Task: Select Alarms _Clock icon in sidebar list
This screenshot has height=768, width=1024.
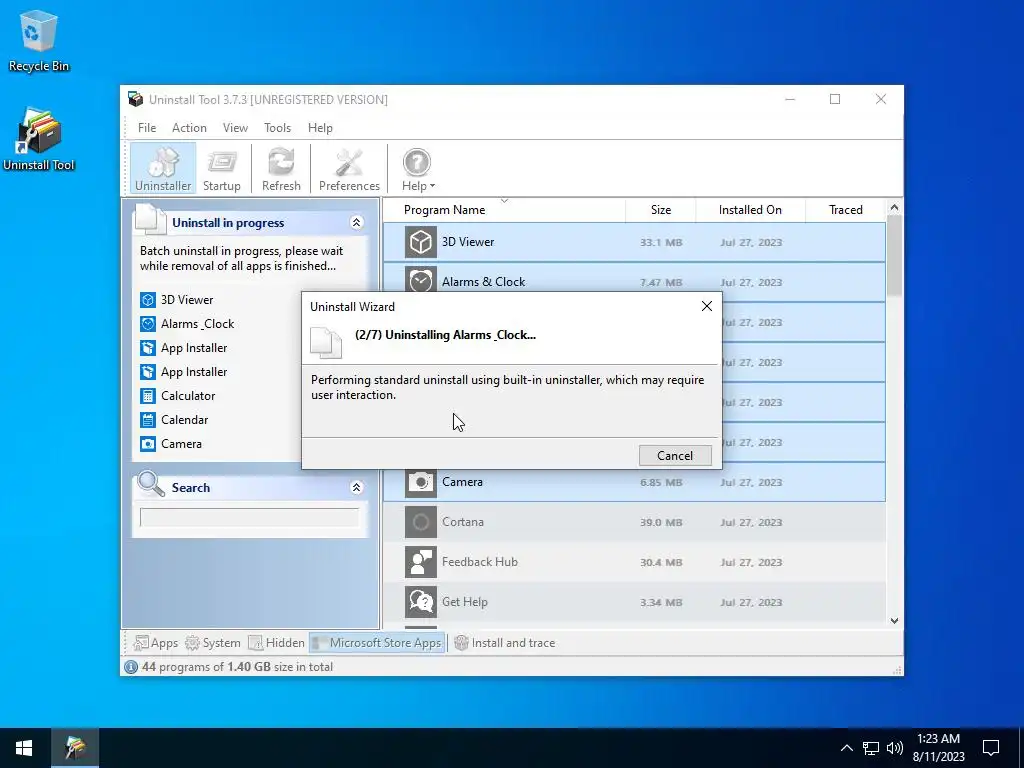Action: 148,324
